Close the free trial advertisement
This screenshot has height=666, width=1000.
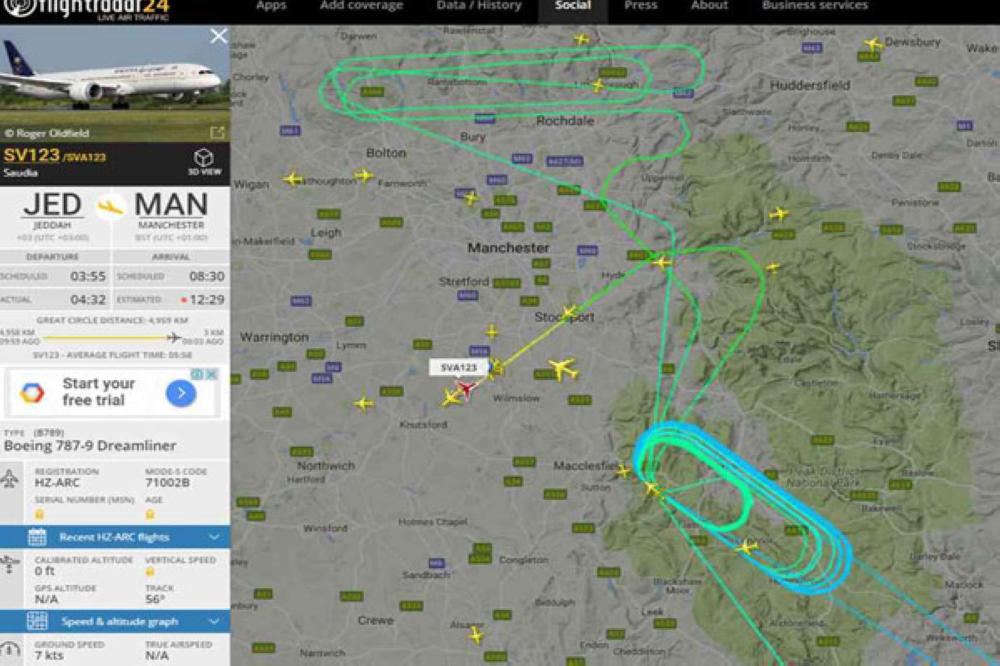(212, 374)
